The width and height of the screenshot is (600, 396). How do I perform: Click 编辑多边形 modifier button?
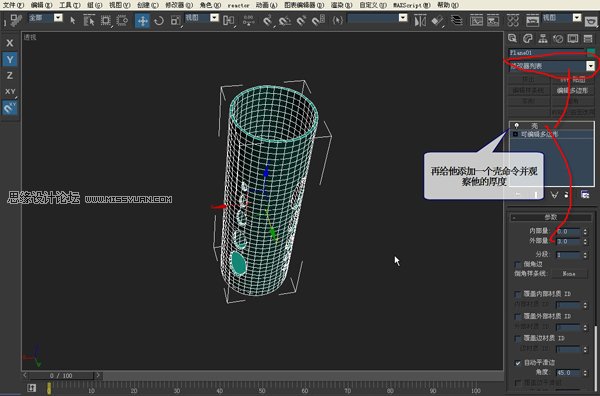tap(572, 91)
